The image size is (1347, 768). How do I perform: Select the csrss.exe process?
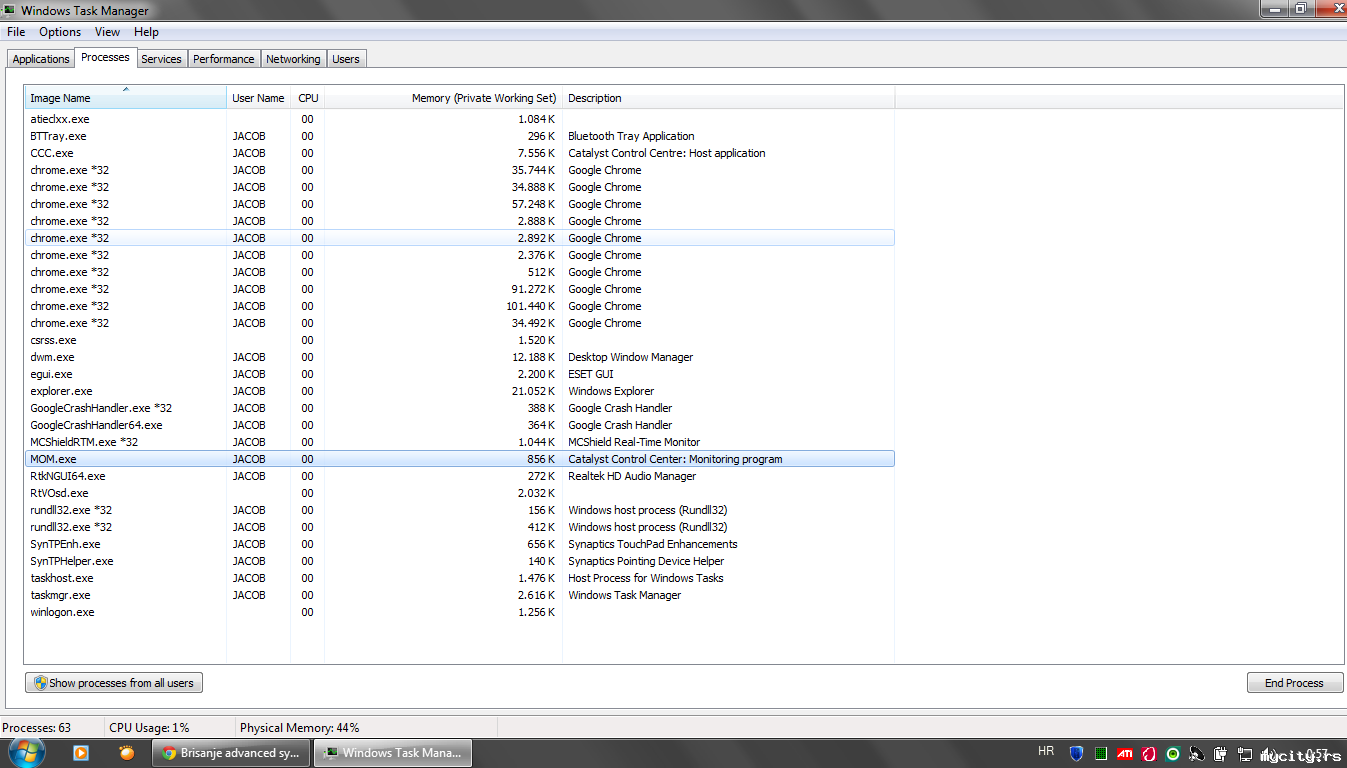[460, 340]
